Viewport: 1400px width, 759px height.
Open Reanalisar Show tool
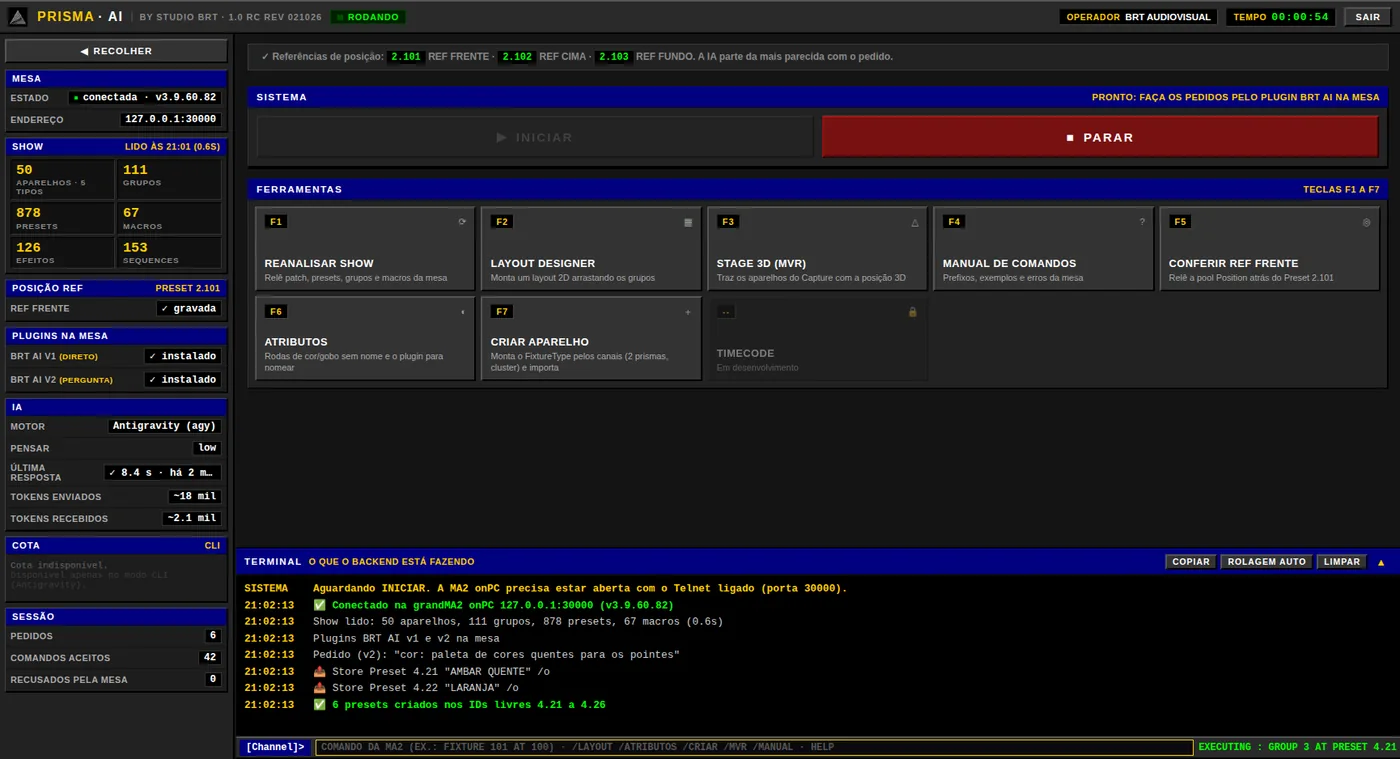point(365,249)
